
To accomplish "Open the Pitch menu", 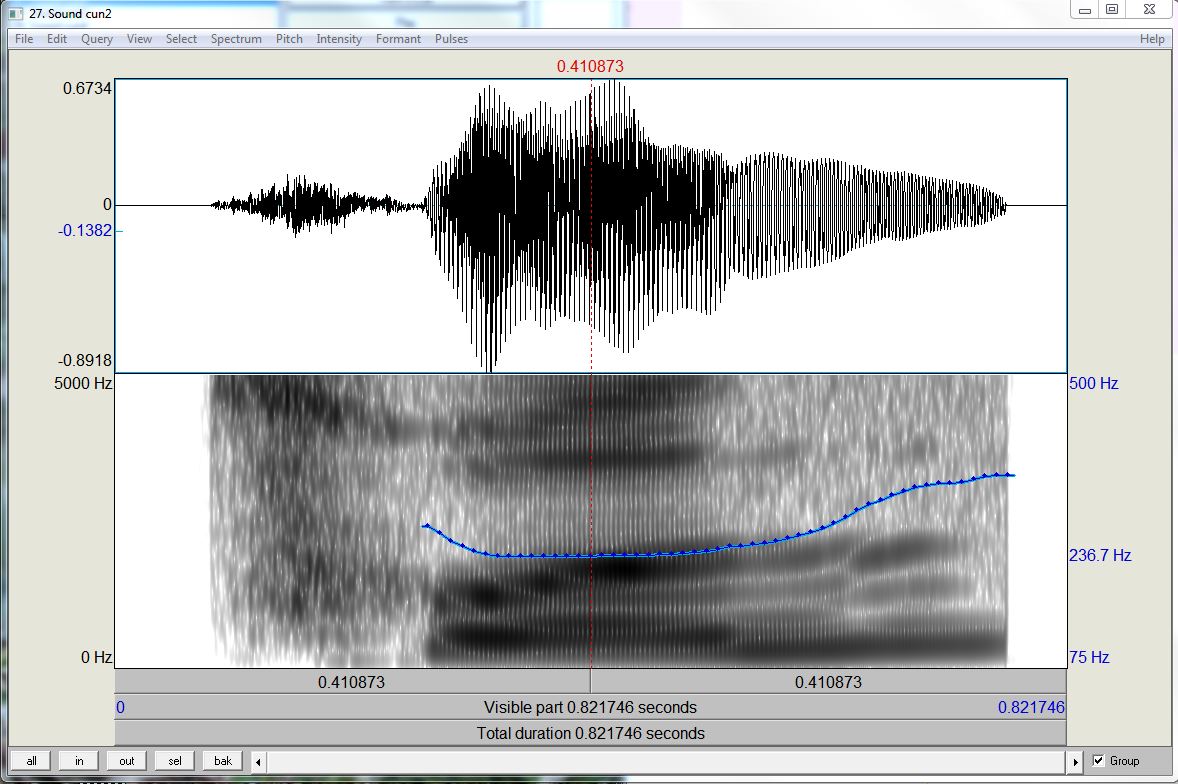I will [x=289, y=39].
